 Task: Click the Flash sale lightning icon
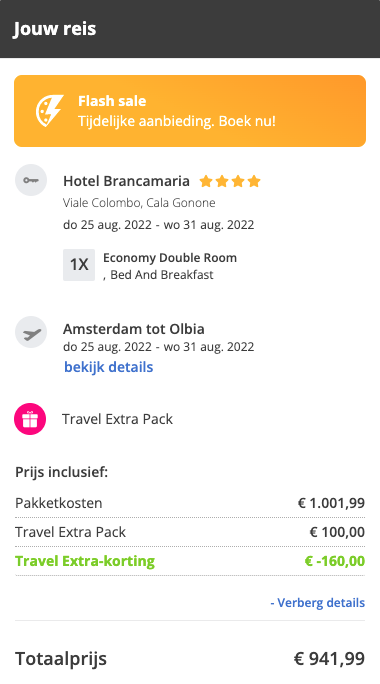pyautogui.click(x=49, y=111)
